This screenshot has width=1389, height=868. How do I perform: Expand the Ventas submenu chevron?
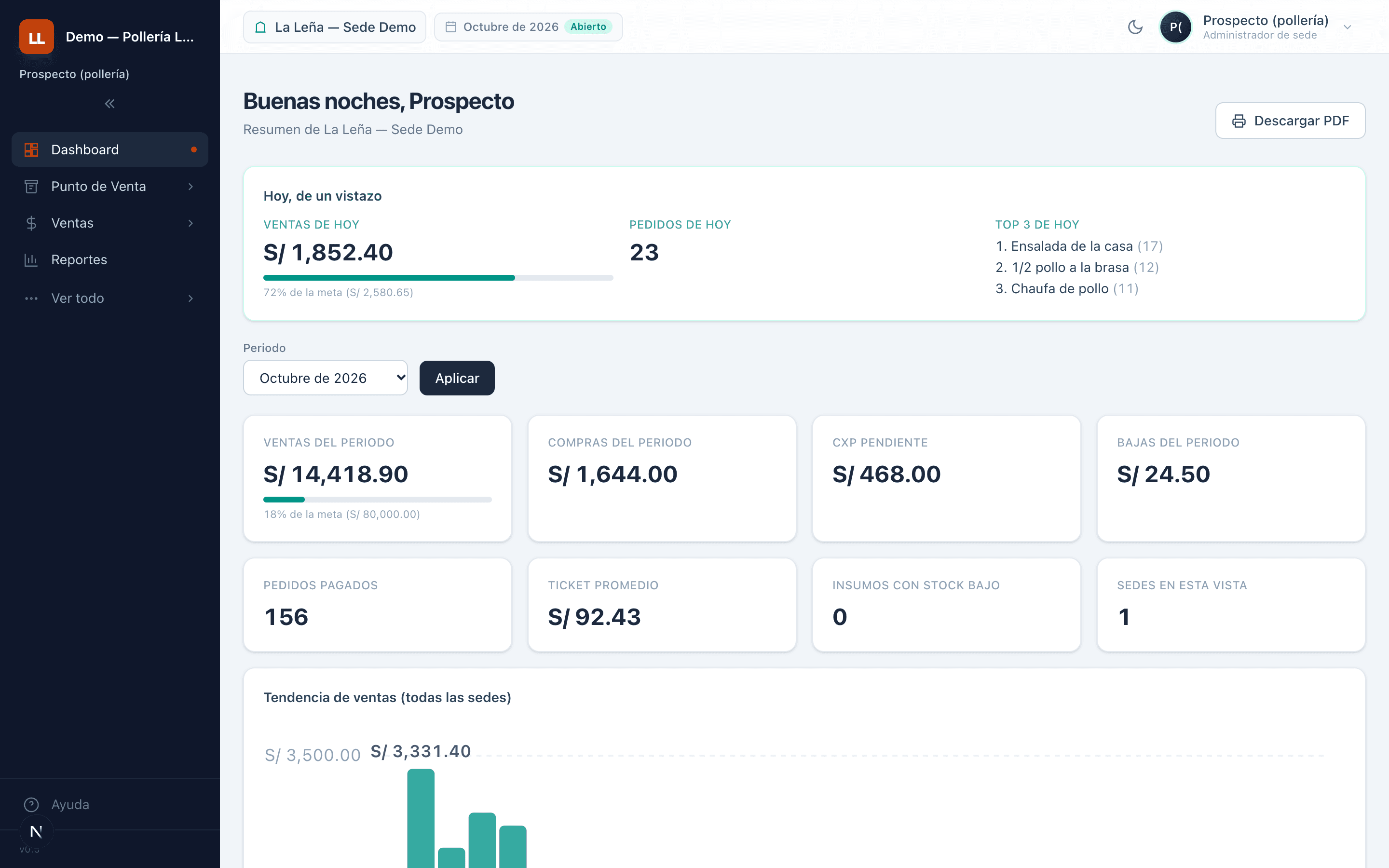(191, 223)
